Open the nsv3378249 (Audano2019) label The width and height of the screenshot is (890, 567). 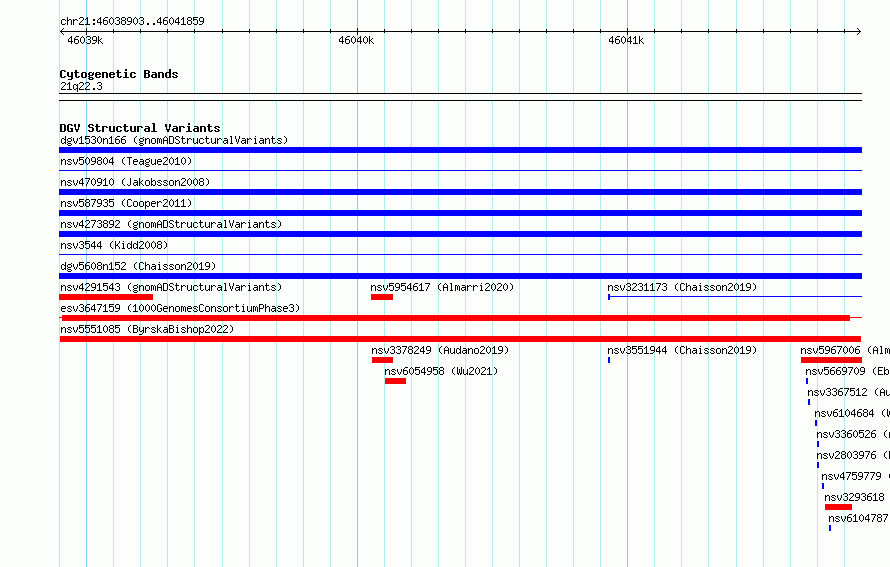tap(440, 350)
